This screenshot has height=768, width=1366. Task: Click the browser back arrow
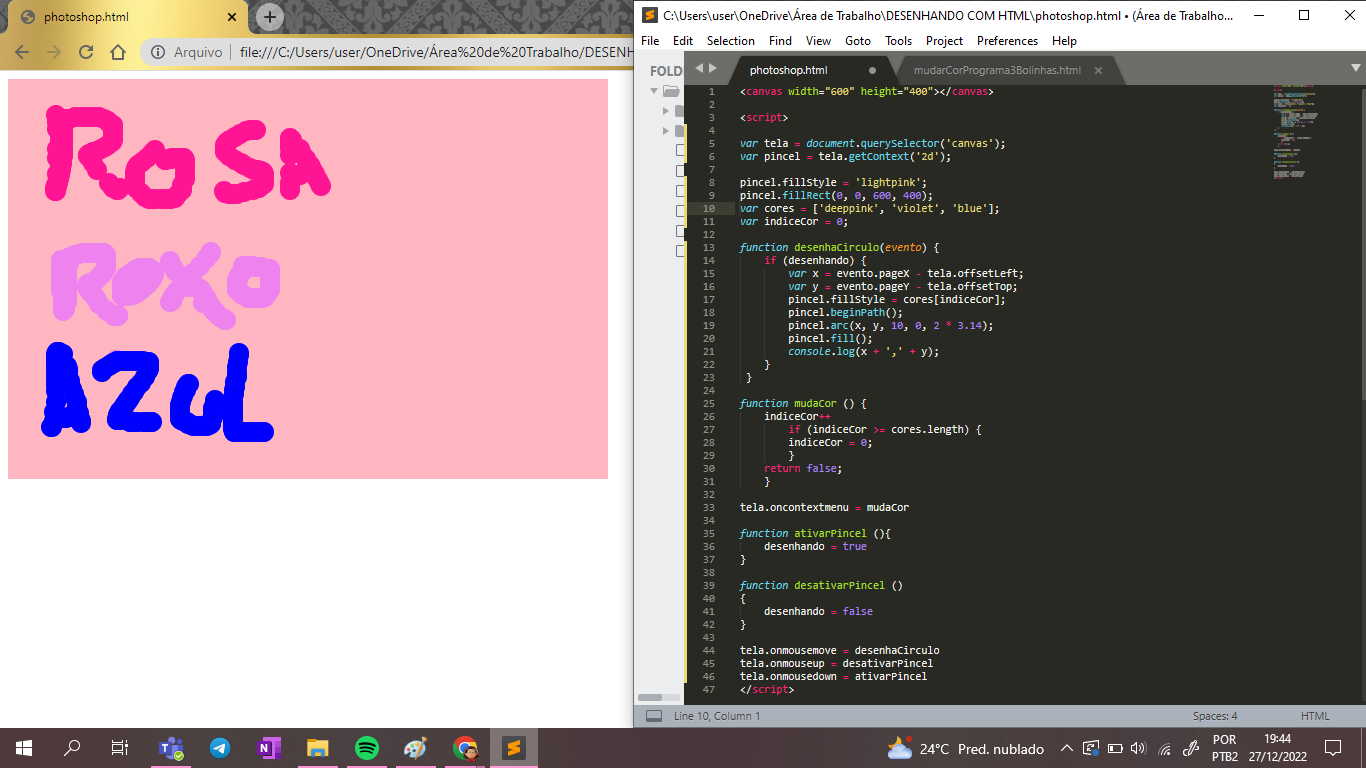pyautogui.click(x=22, y=52)
